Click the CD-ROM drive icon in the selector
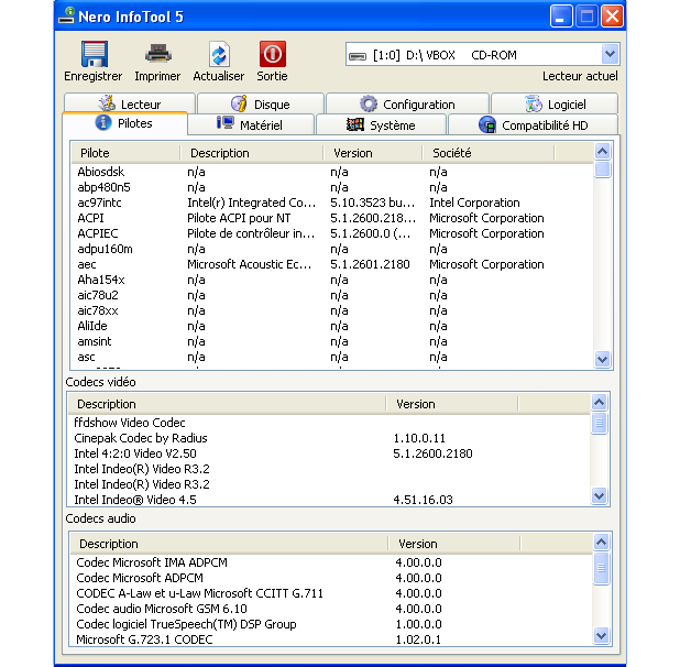Screen dimensions: 680x667 tap(357, 56)
